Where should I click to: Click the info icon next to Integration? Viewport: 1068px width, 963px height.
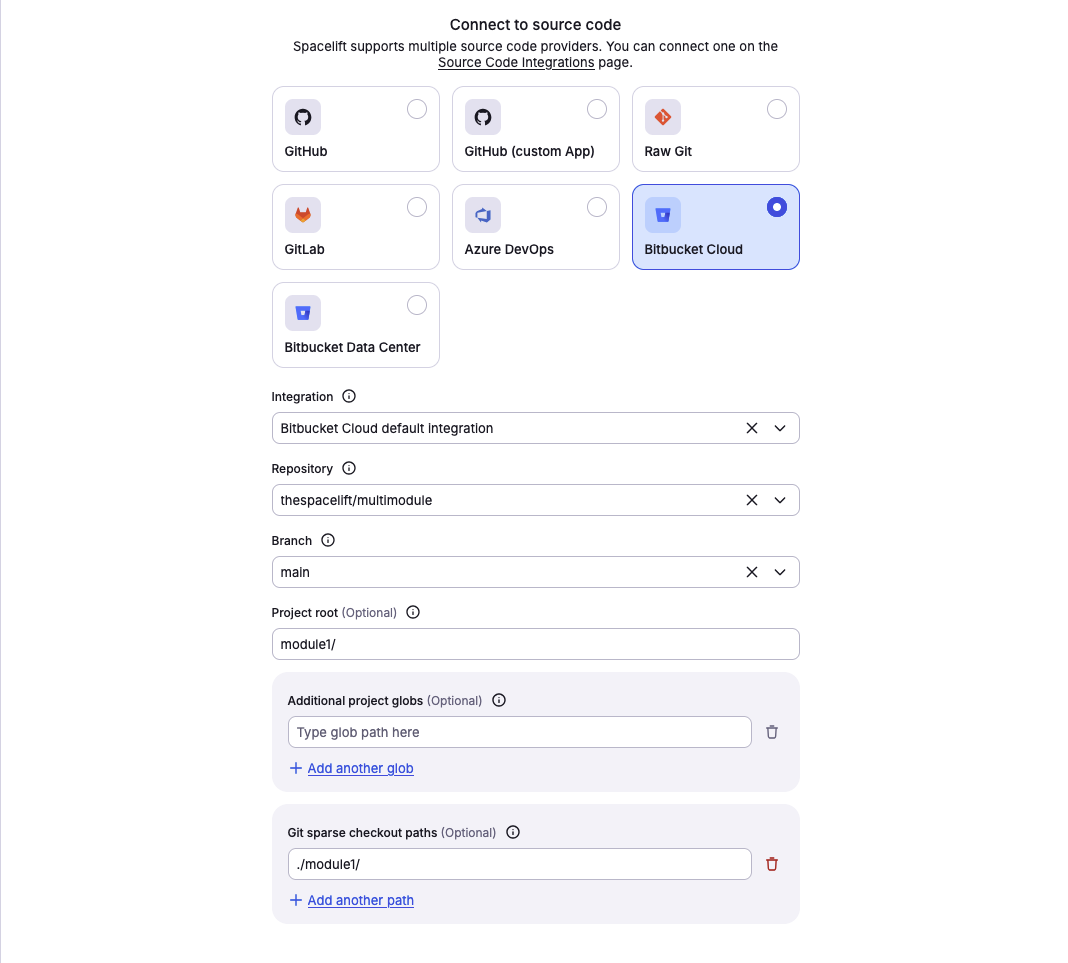pos(349,397)
